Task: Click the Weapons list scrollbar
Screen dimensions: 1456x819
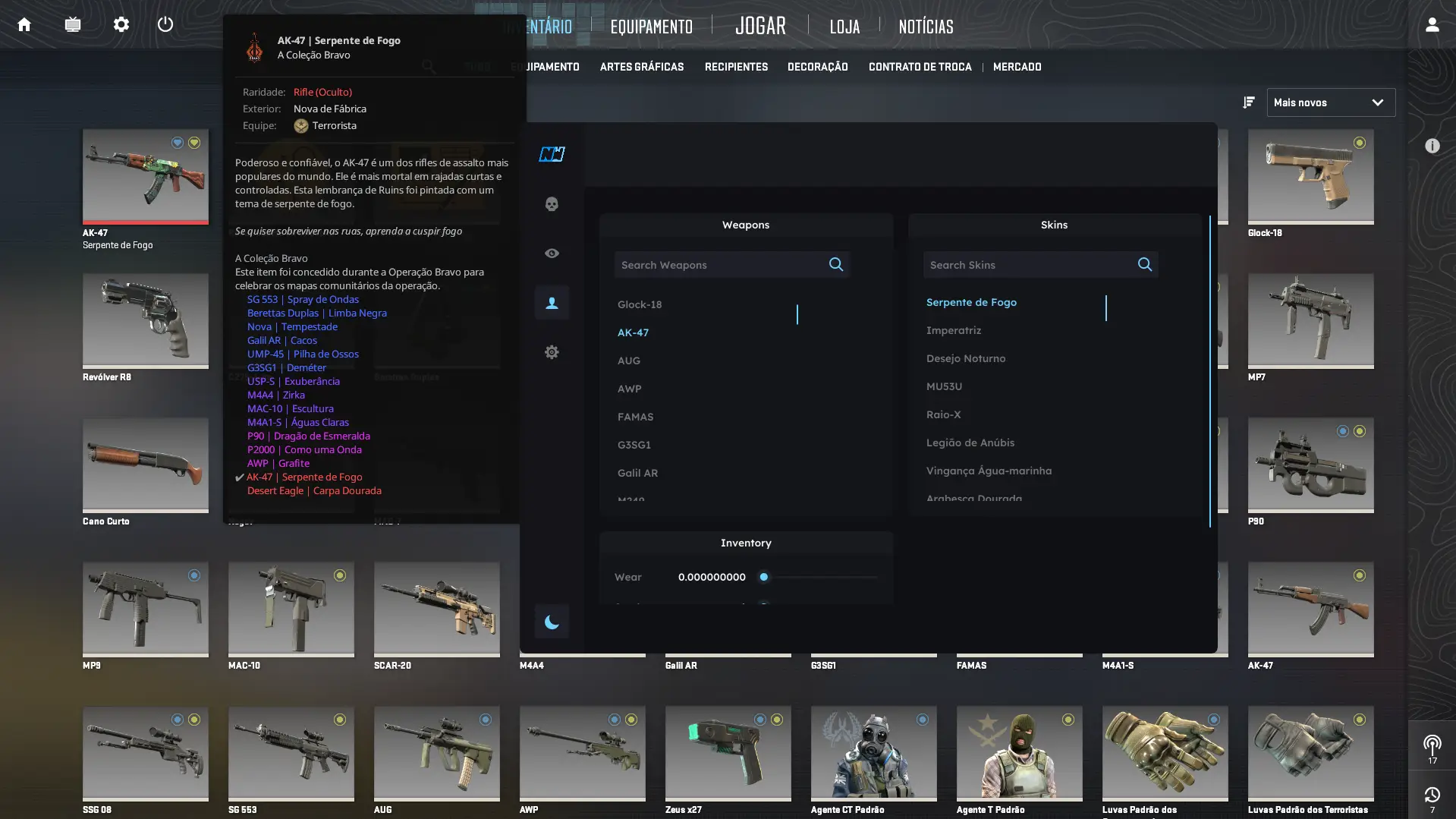Action: tap(797, 314)
